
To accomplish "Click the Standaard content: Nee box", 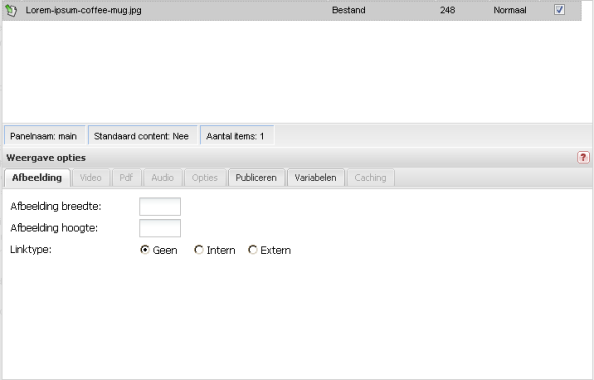I will click(142, 136).
